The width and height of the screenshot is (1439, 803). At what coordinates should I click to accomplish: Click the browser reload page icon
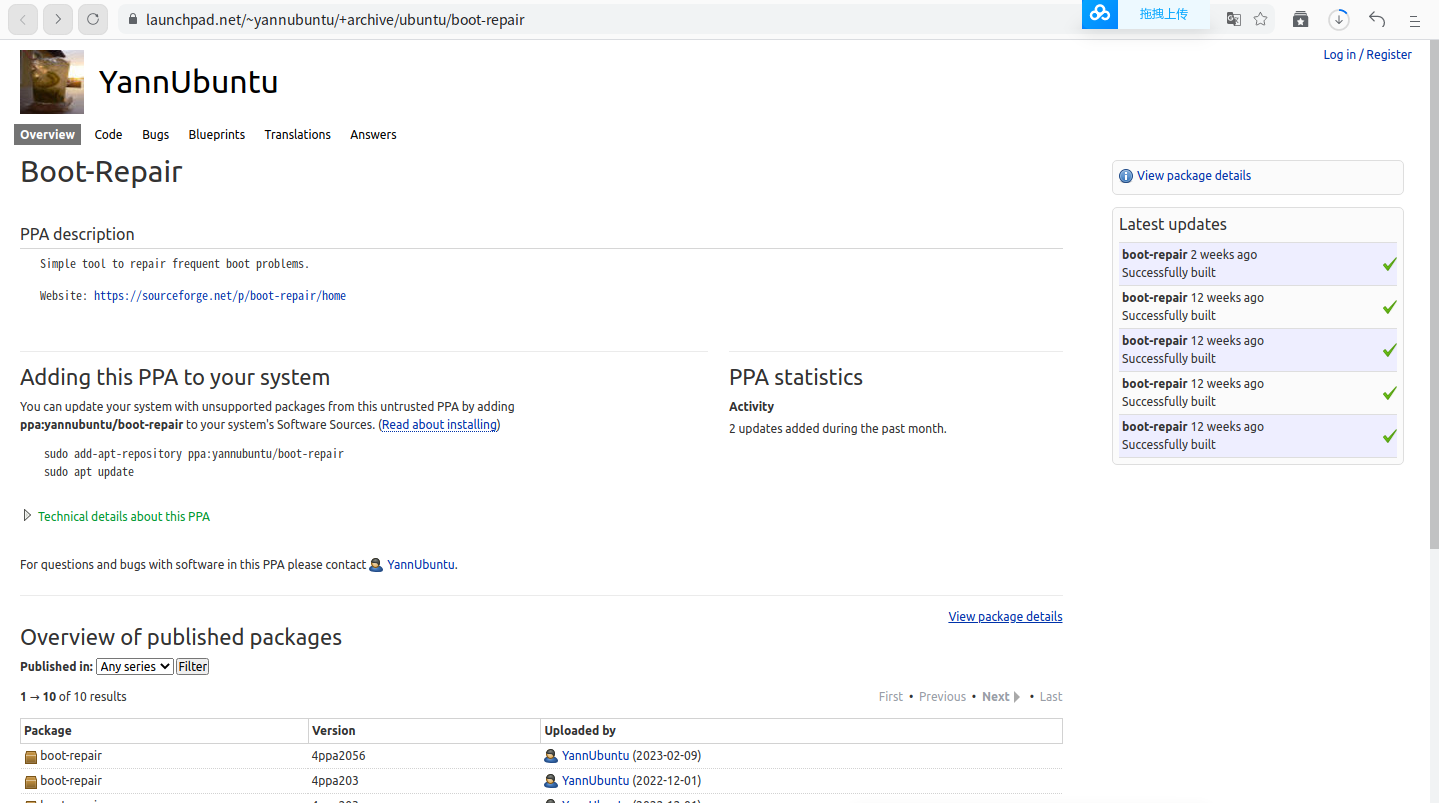(x=92, y=19)
